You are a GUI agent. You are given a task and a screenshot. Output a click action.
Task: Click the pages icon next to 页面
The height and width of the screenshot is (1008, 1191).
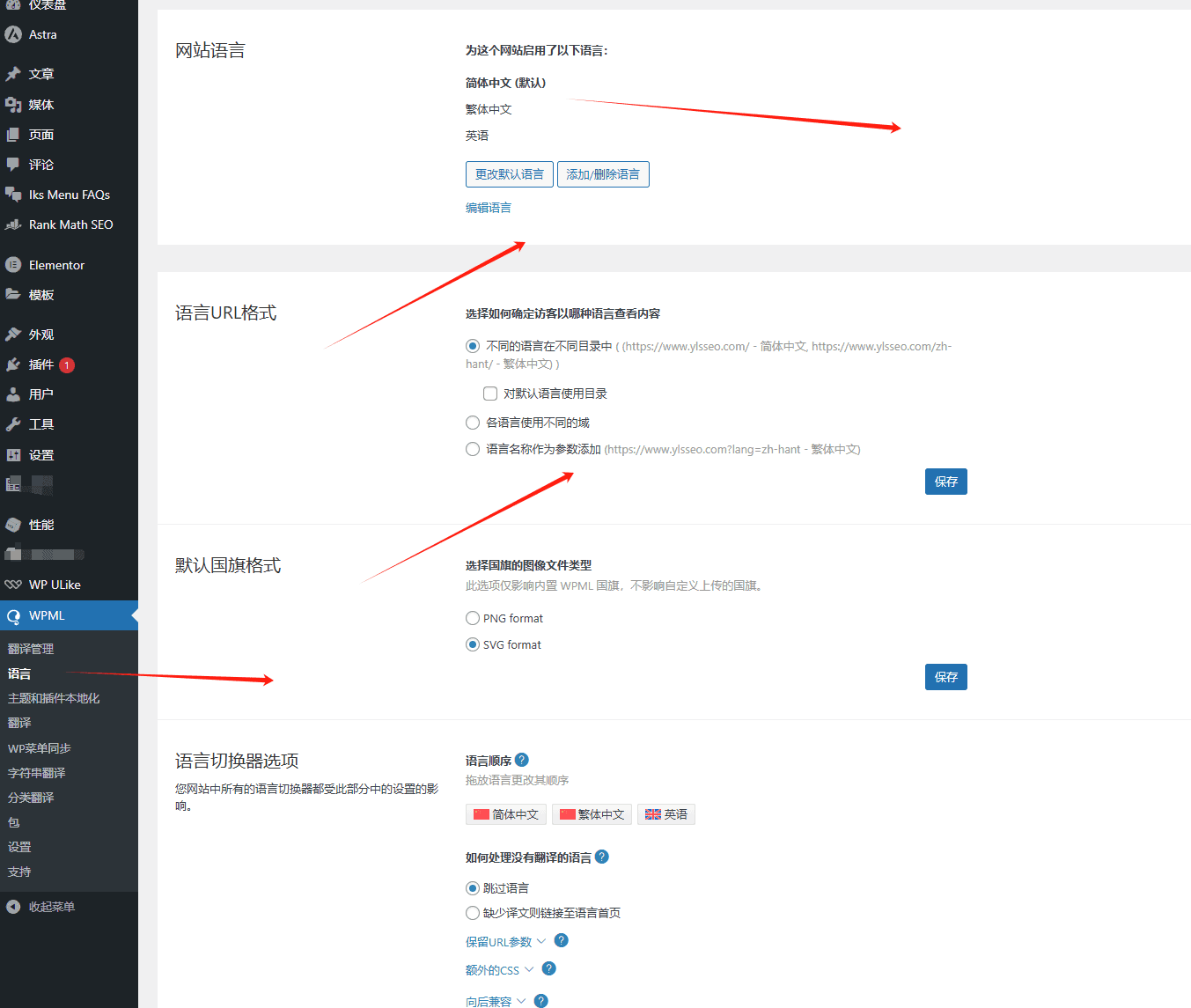coord(13,135)
